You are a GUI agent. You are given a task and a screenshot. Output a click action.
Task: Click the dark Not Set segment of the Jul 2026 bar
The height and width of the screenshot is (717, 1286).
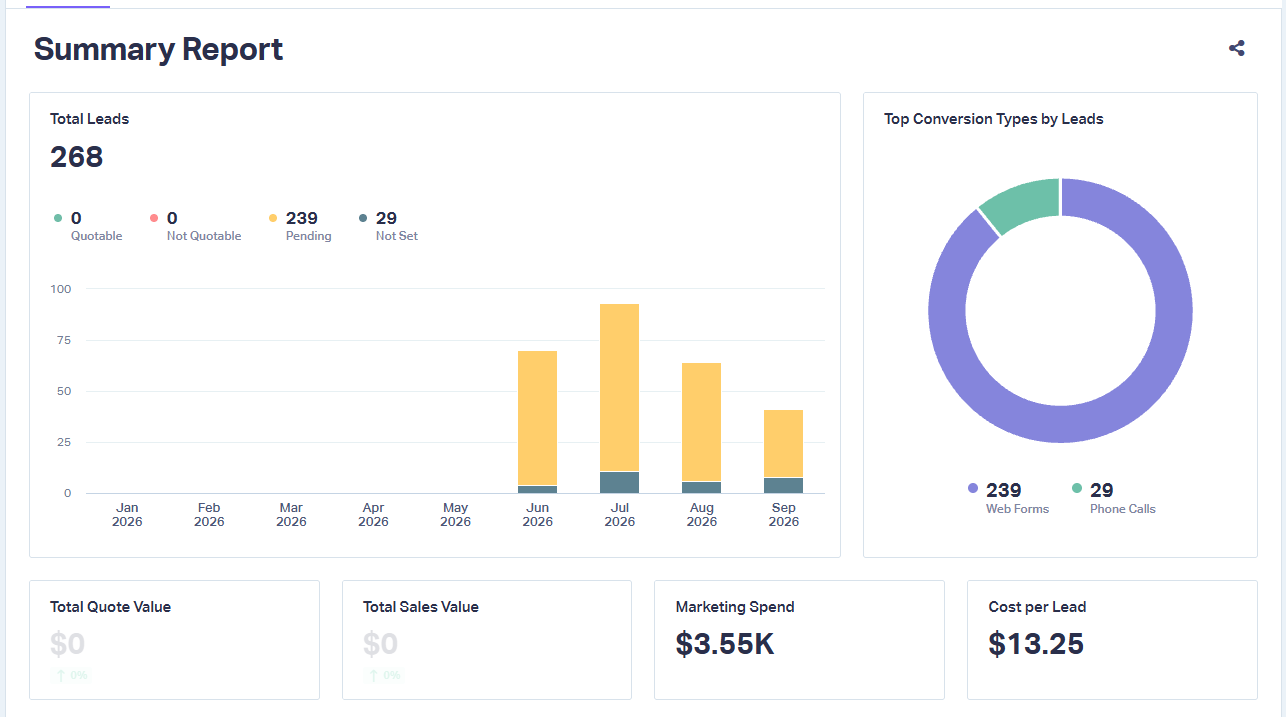pos(619,482)
